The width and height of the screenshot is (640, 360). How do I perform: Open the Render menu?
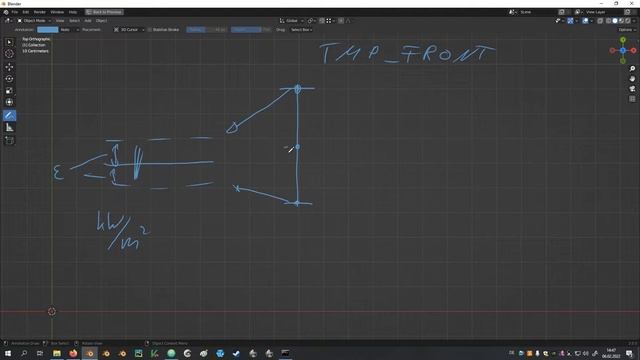pyautogui.click(x=40, y=12)
